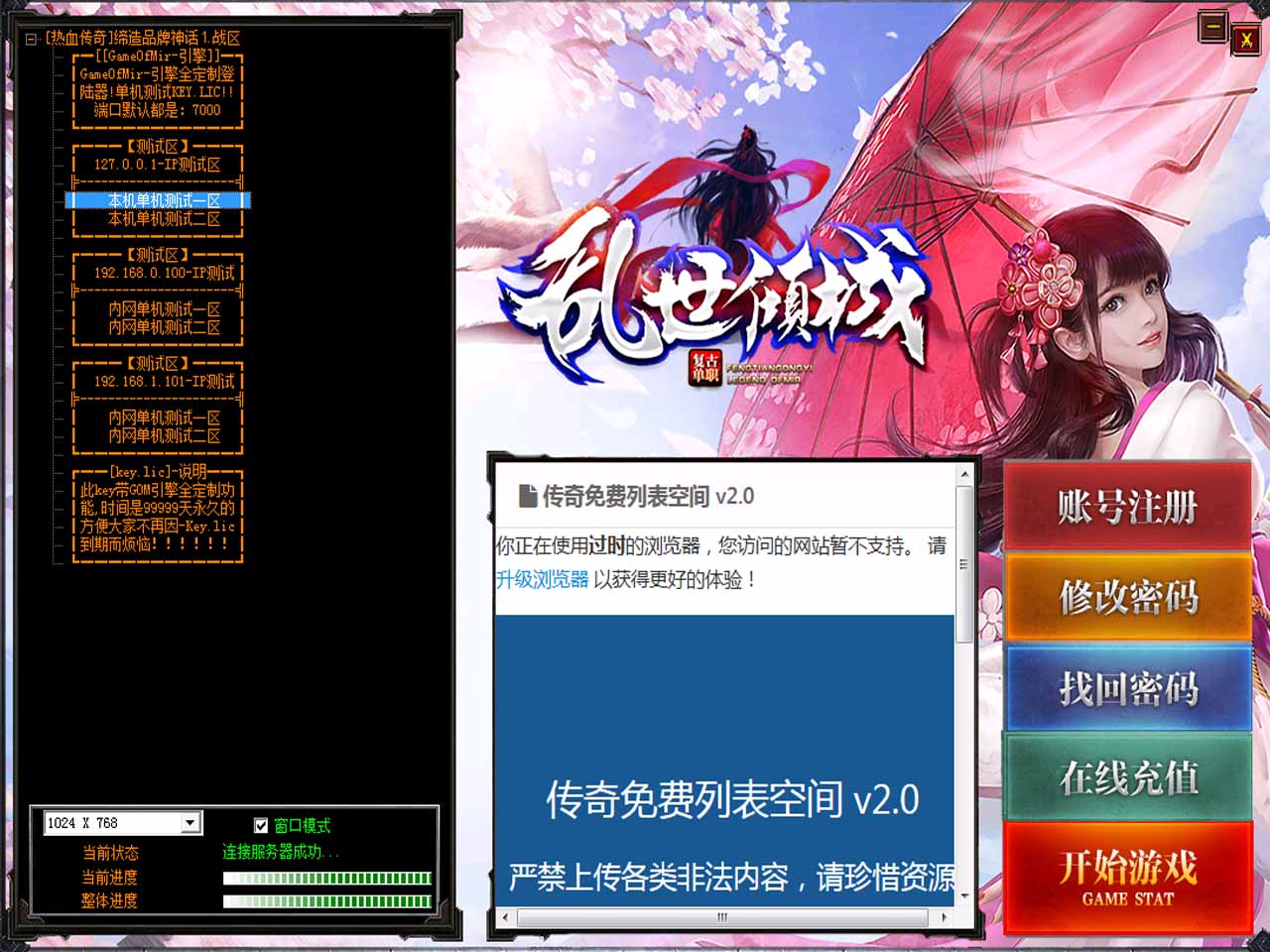The height and width of the screenshot is (952, 1270).
Task: Open the 1024 X 768 resolution dropdown
Action: pyautogui.click(x=190, y=823)
